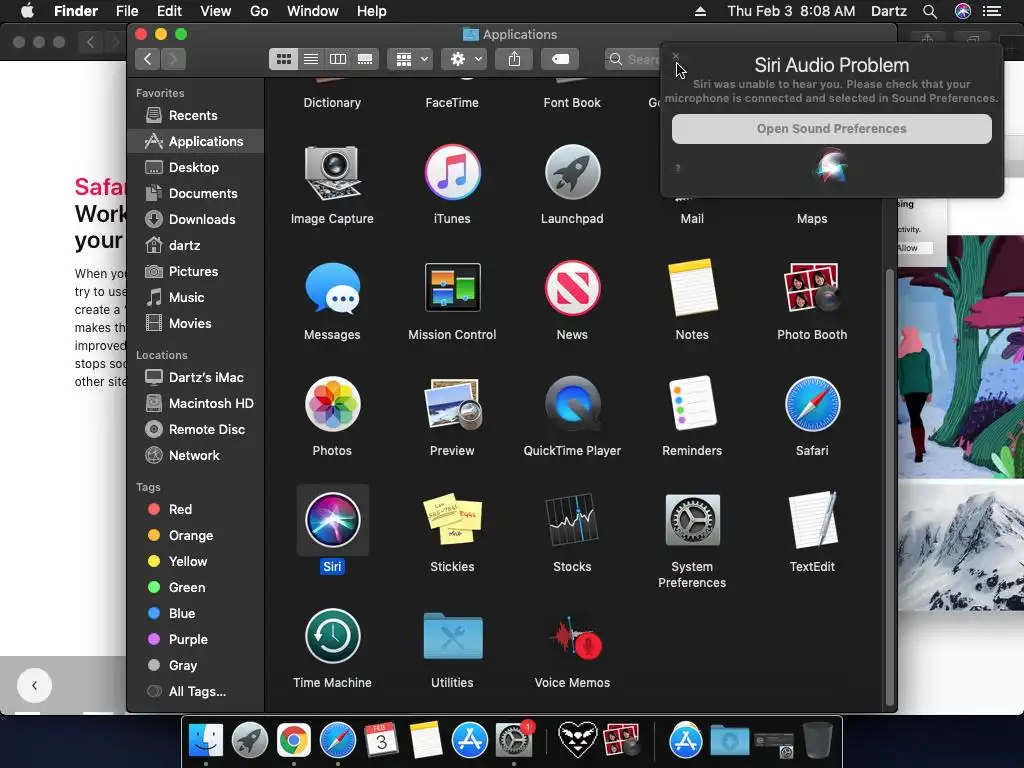Select QuickTime Player icon
Viewport: 1024px width, 768px height.
pos(572,404)
